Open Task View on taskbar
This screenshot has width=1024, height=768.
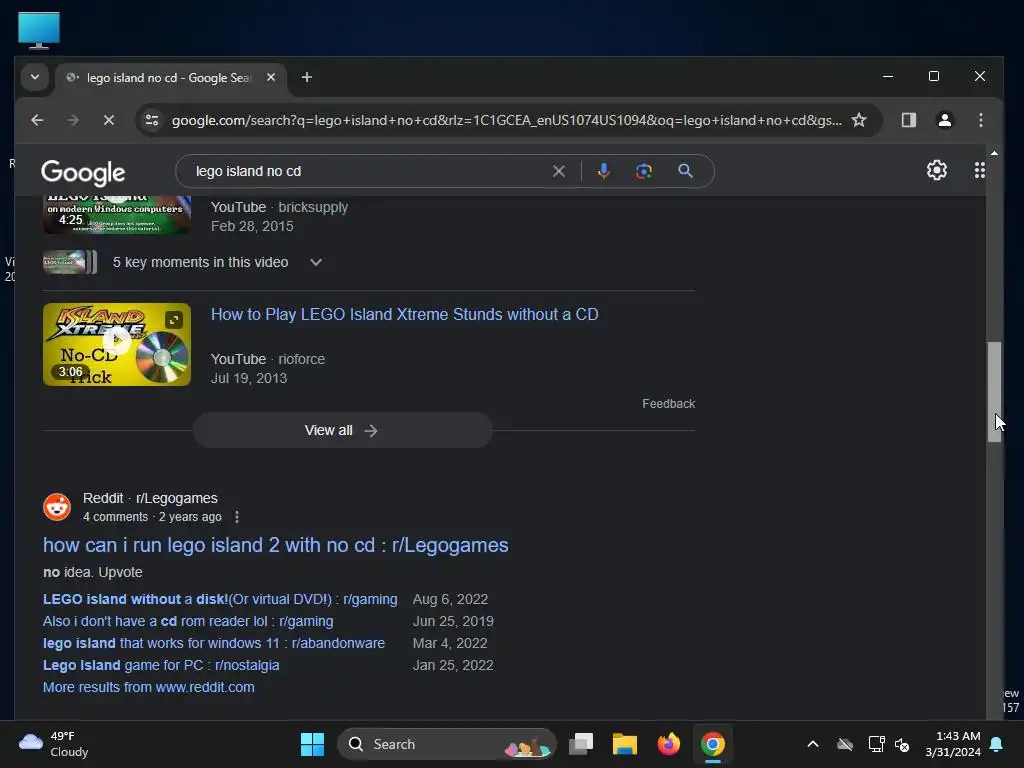point(581,744)
